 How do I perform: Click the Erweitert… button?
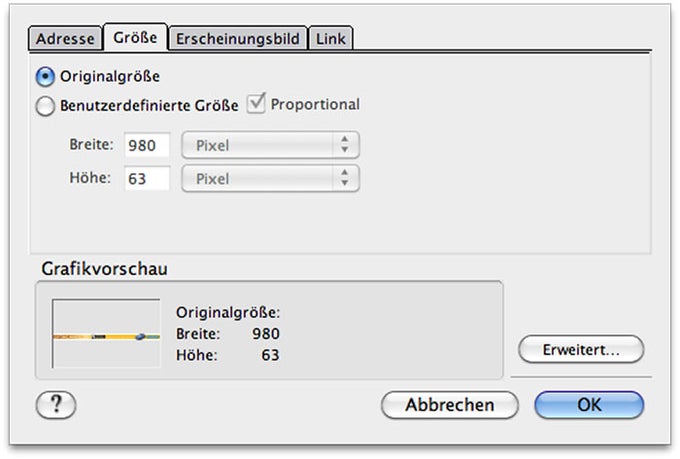pos(581,351)
